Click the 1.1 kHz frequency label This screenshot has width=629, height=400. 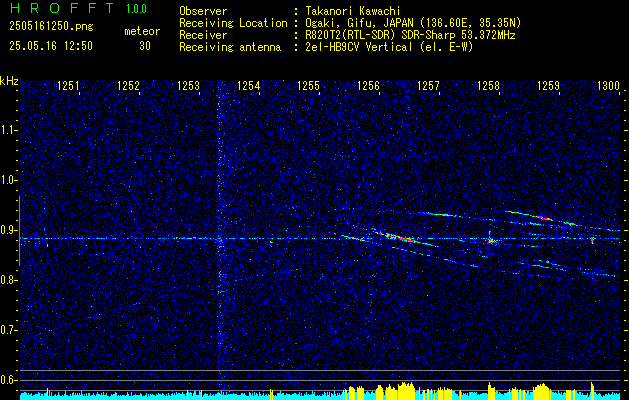point(7,130)
